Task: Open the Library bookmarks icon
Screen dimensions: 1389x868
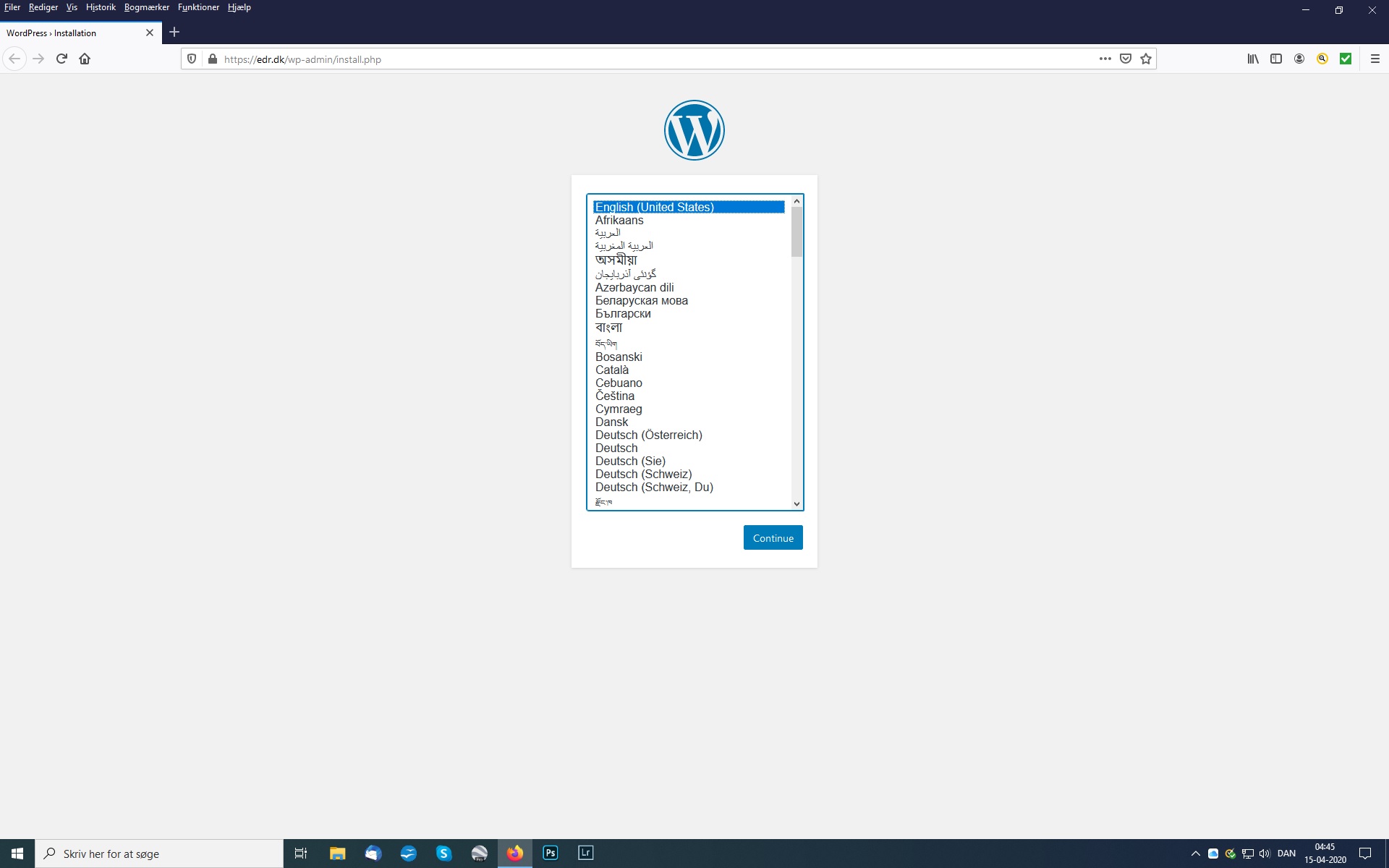Action: pyautogui.click(x=1253, y=59)
